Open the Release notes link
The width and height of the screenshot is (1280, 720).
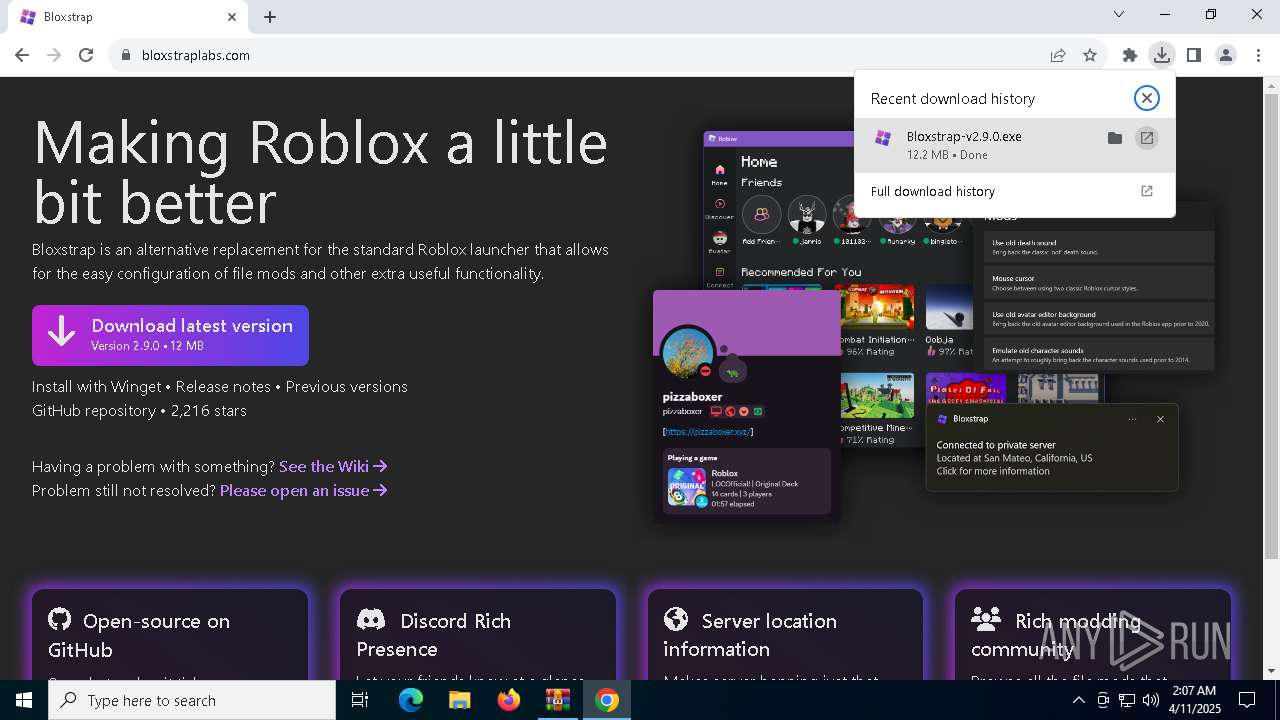(x=223, y=387)
